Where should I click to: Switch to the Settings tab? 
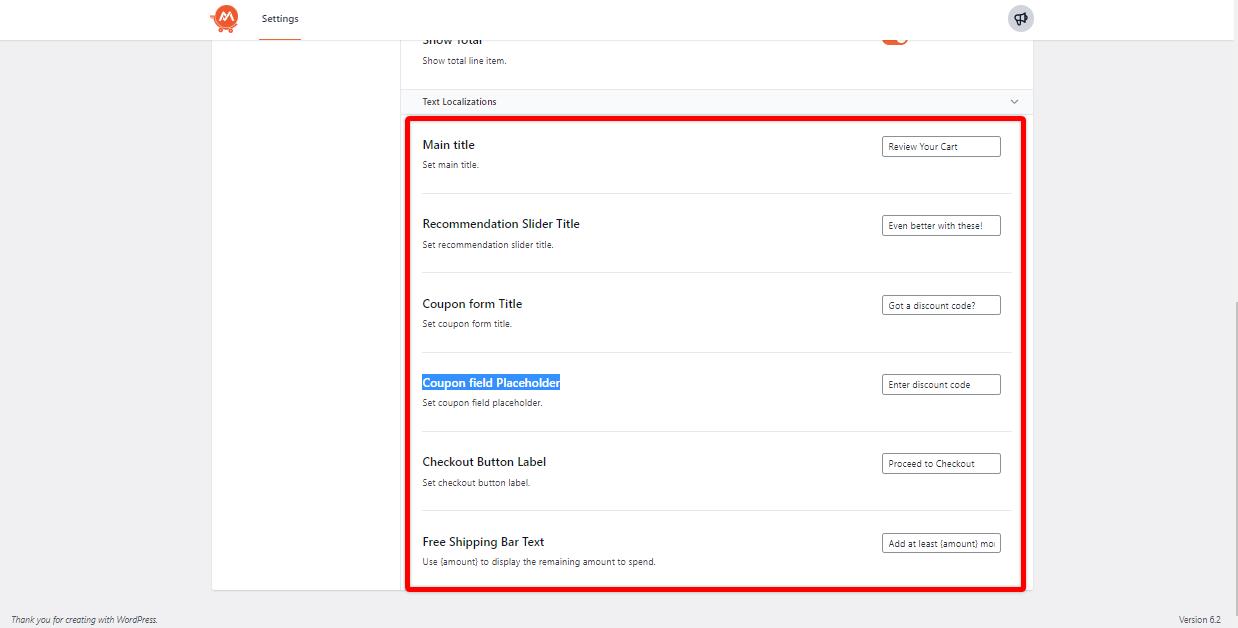pyautogui.click(x=280, y=19)
